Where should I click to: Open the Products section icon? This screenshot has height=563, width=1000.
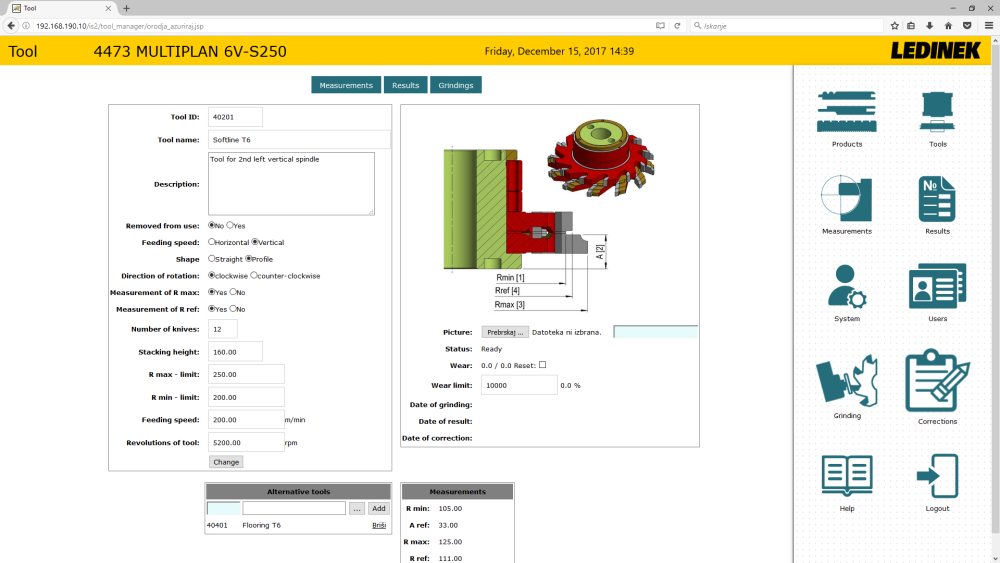tap(846, 112)
